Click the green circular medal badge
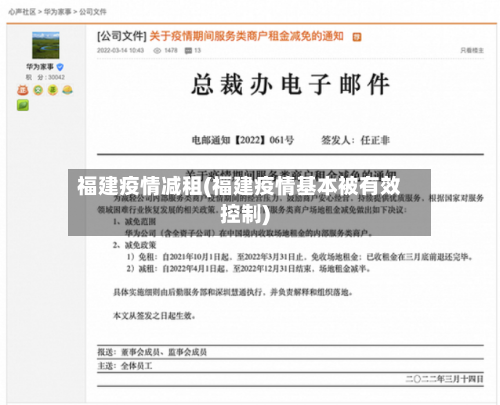The width and height of the screenshot is (500, 405). tap(38, 90)
